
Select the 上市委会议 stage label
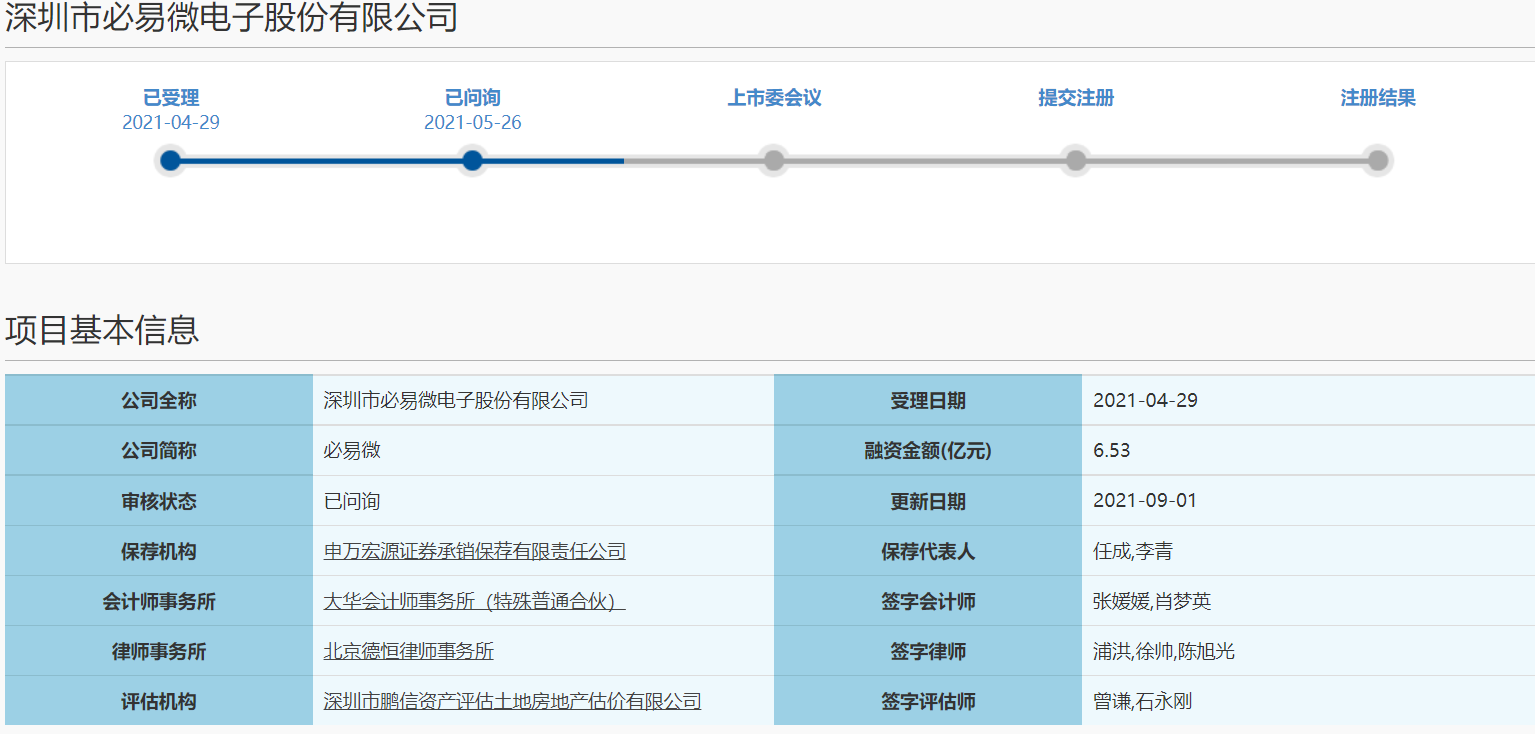coord(774,98)
